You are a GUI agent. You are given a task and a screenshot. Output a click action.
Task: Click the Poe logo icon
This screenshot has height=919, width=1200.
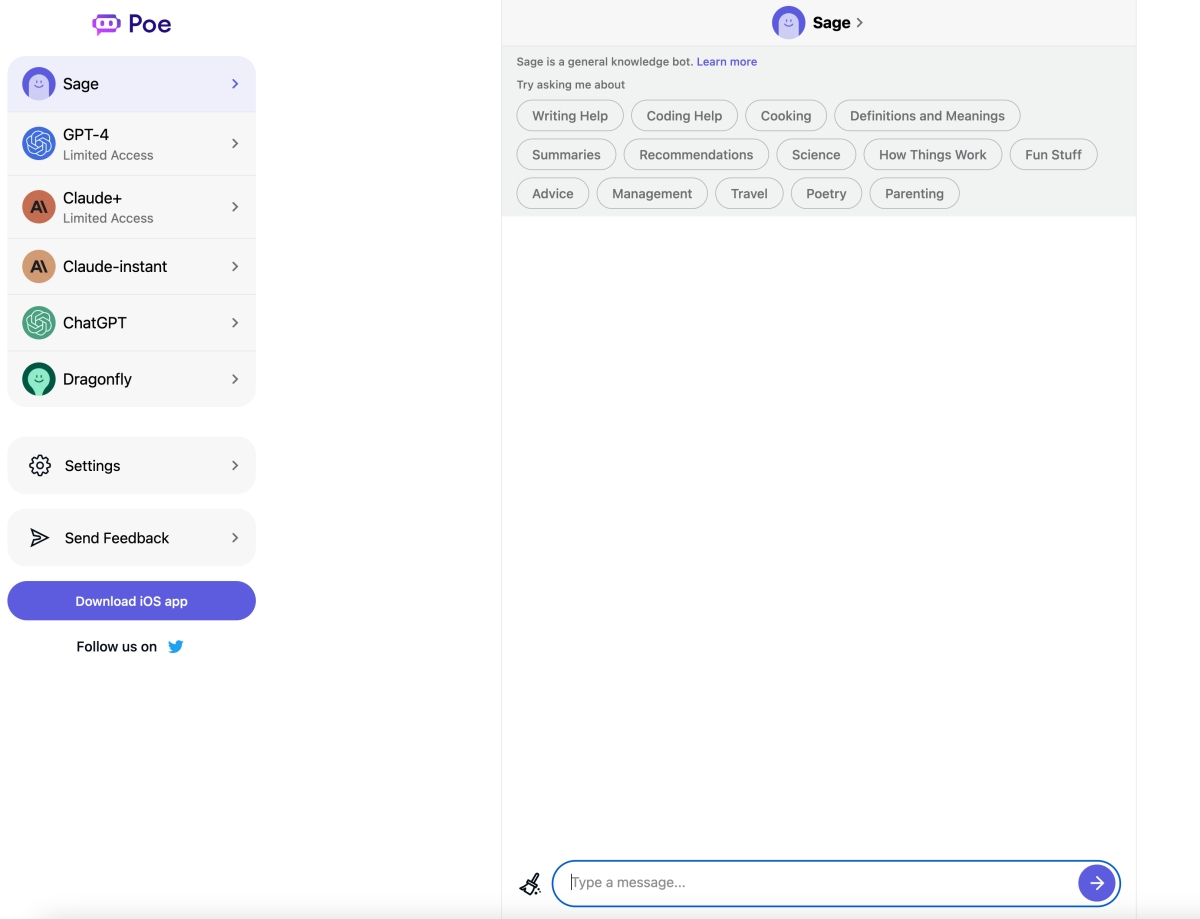coord(106,24)
